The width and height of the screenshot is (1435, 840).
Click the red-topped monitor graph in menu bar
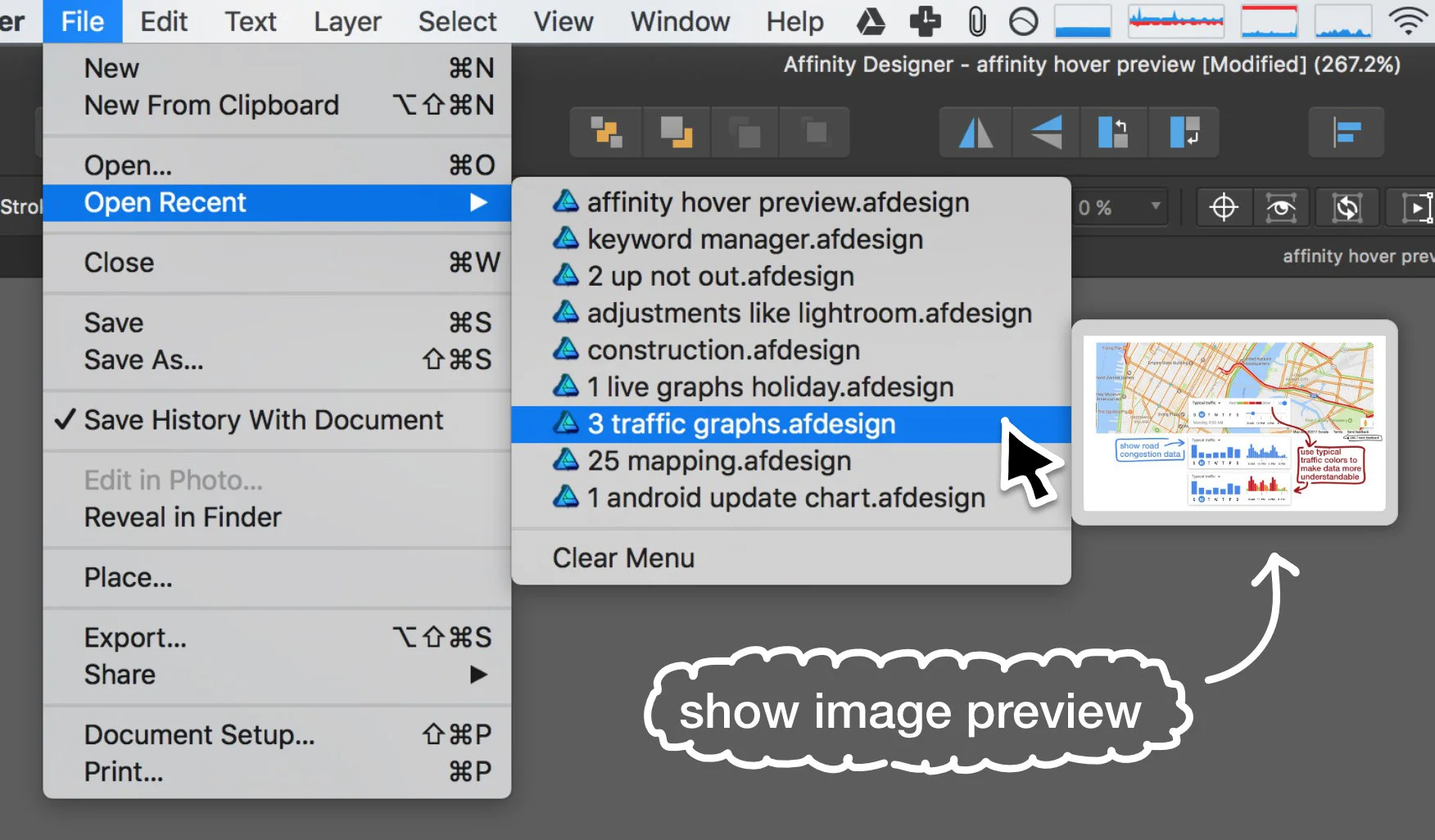pyautogui.click(x=1270, y=21)
